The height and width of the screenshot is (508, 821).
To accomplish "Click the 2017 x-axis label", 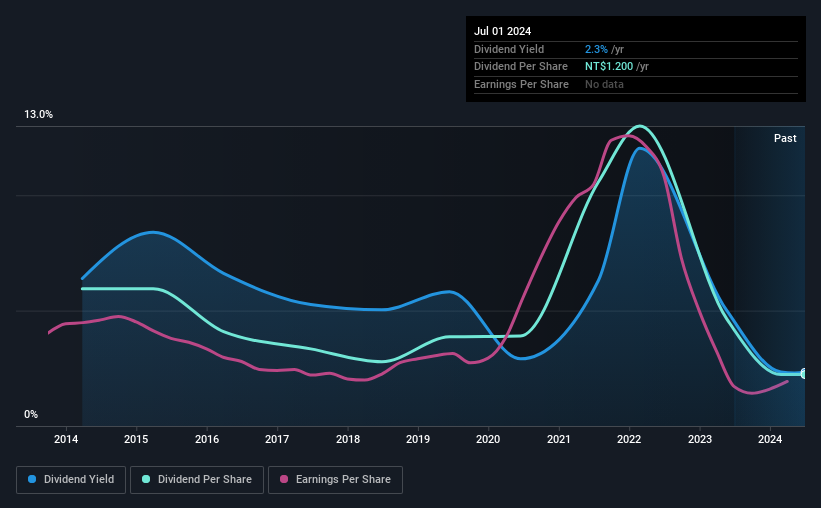I will coord(277,439).
